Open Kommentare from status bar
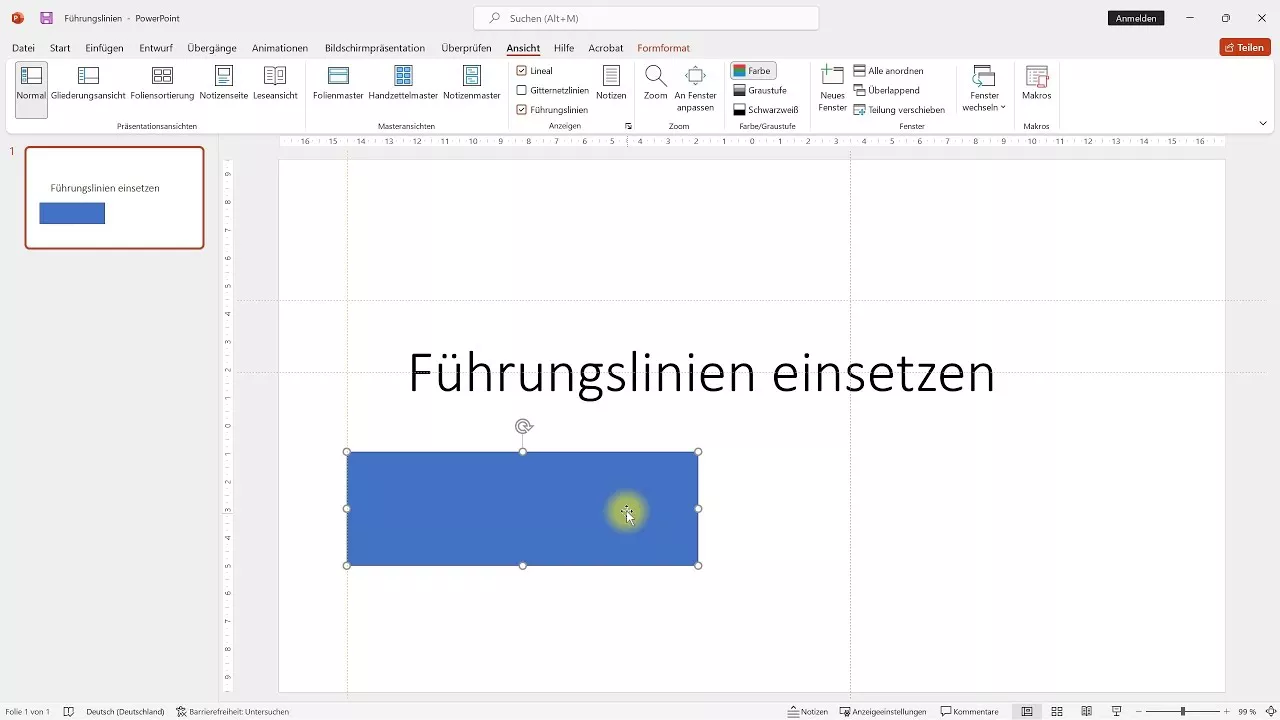 (970, 712)
